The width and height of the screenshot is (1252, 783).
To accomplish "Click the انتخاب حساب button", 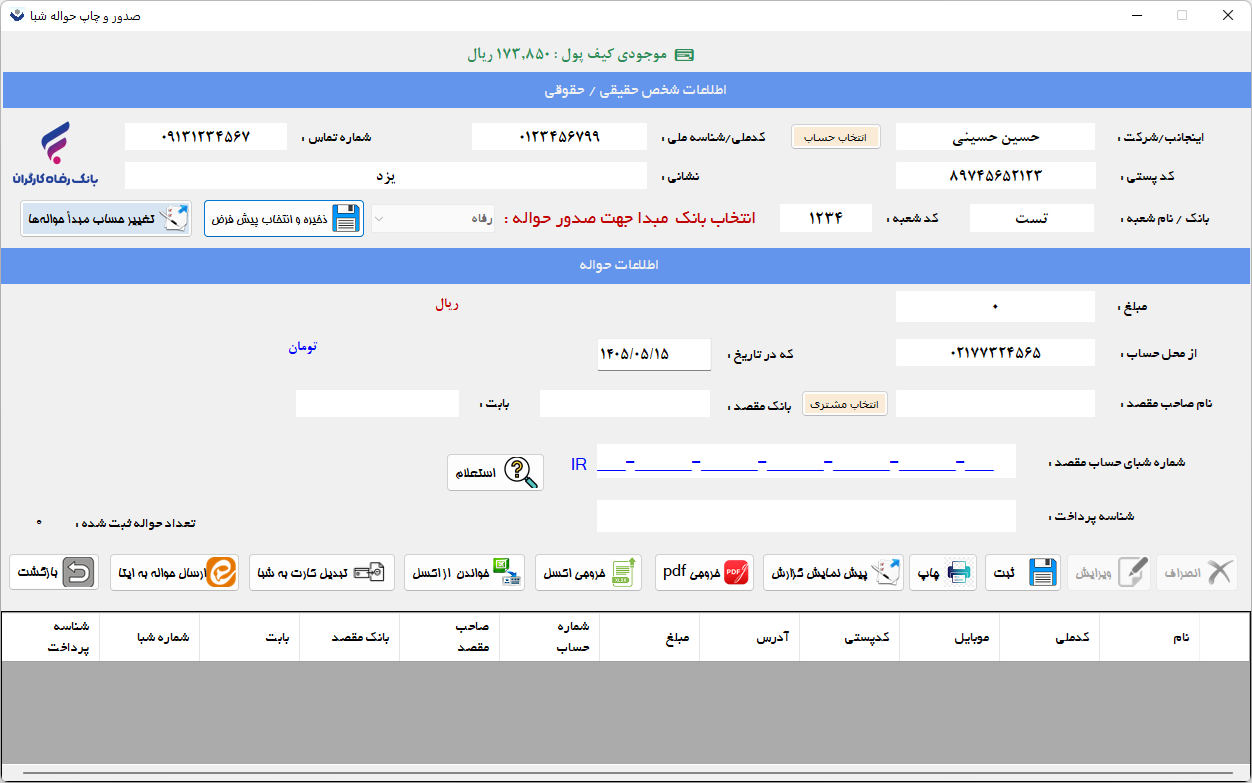I will [x=836, y=137].
